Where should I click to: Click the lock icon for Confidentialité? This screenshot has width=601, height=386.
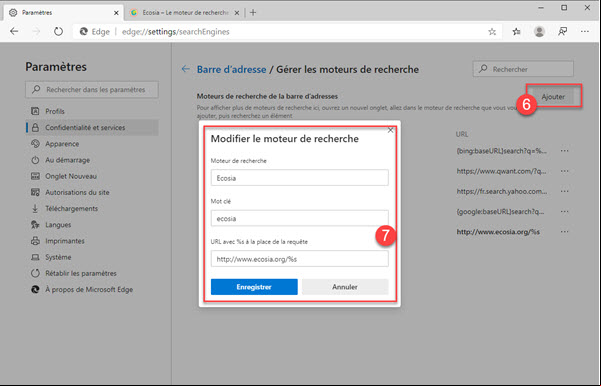[x=35, y=128]
